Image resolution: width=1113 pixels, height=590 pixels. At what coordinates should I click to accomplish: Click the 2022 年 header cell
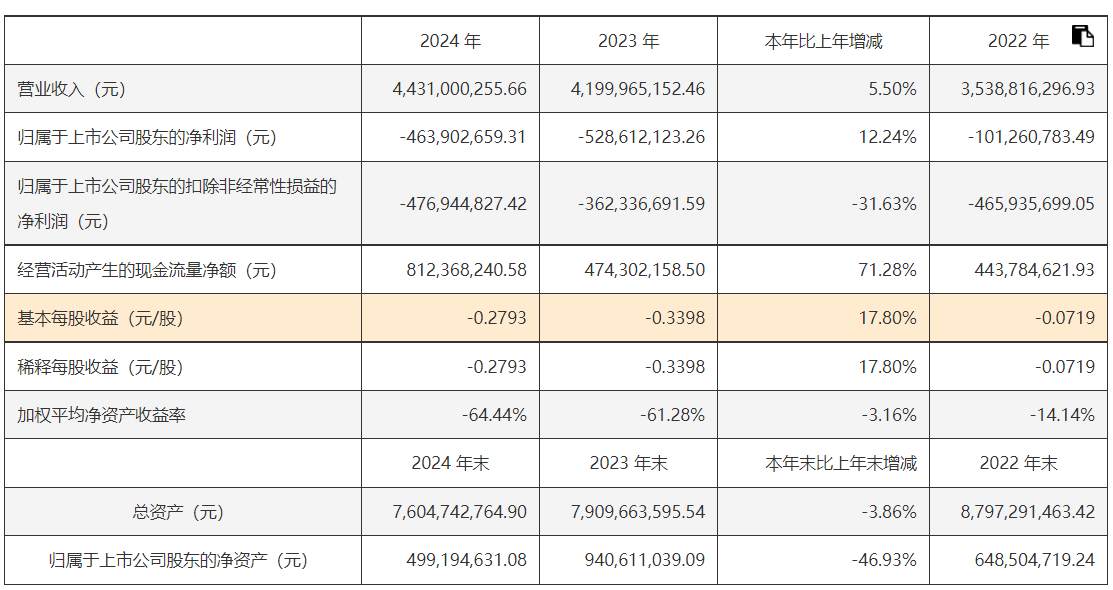click(1018, 41)
